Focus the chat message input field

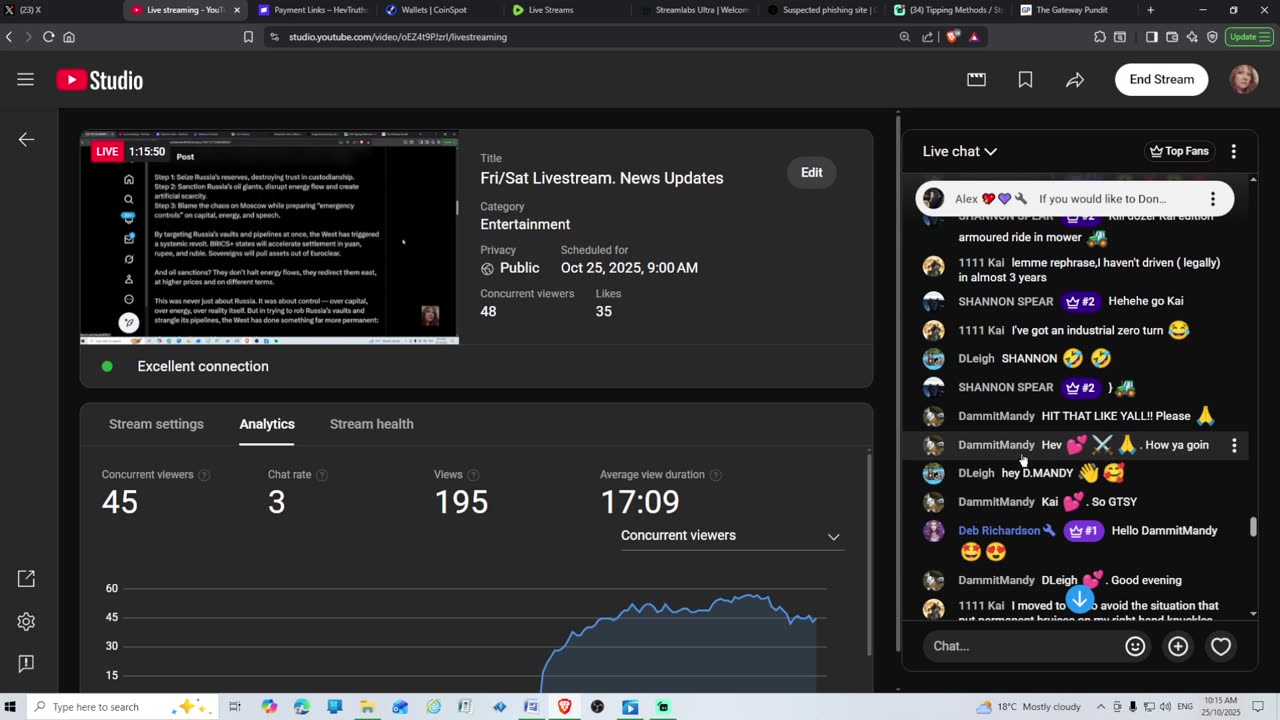(1022, 646)
